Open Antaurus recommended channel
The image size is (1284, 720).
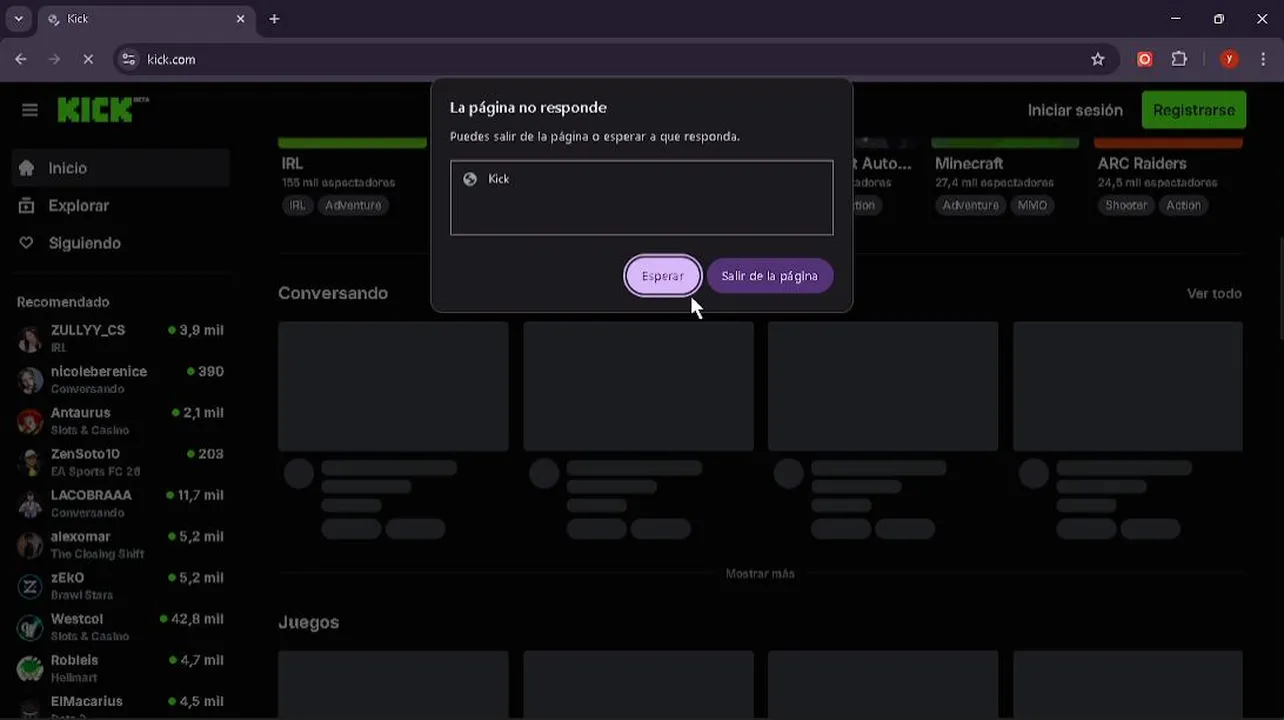[x=120, y=420]
